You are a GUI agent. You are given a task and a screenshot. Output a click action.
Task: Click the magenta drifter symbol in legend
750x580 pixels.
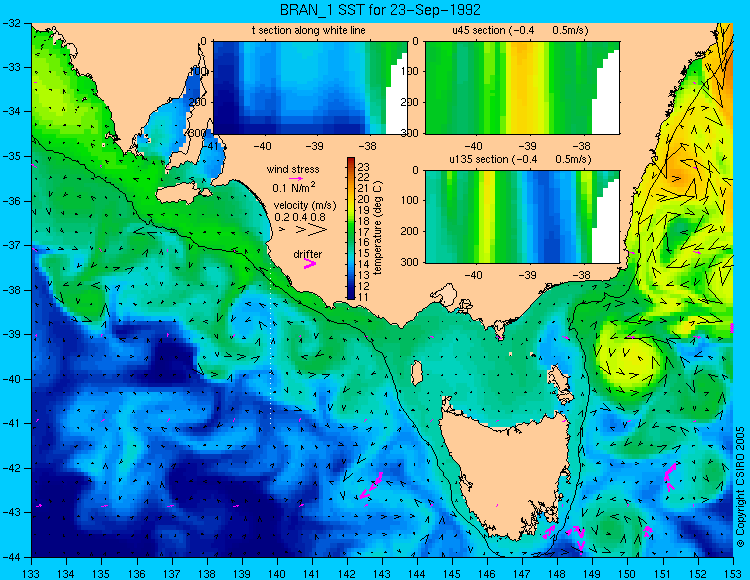click(x=310, y=263)
